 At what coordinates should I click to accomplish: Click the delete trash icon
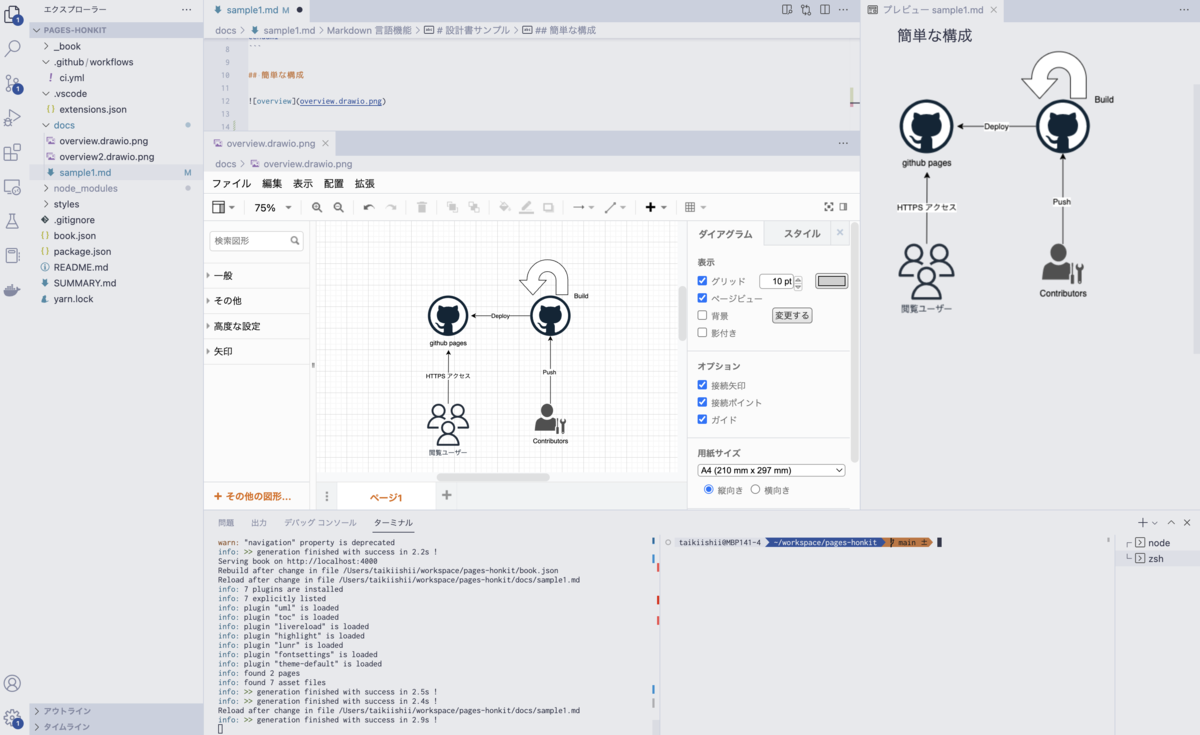(x=422, y=207)
